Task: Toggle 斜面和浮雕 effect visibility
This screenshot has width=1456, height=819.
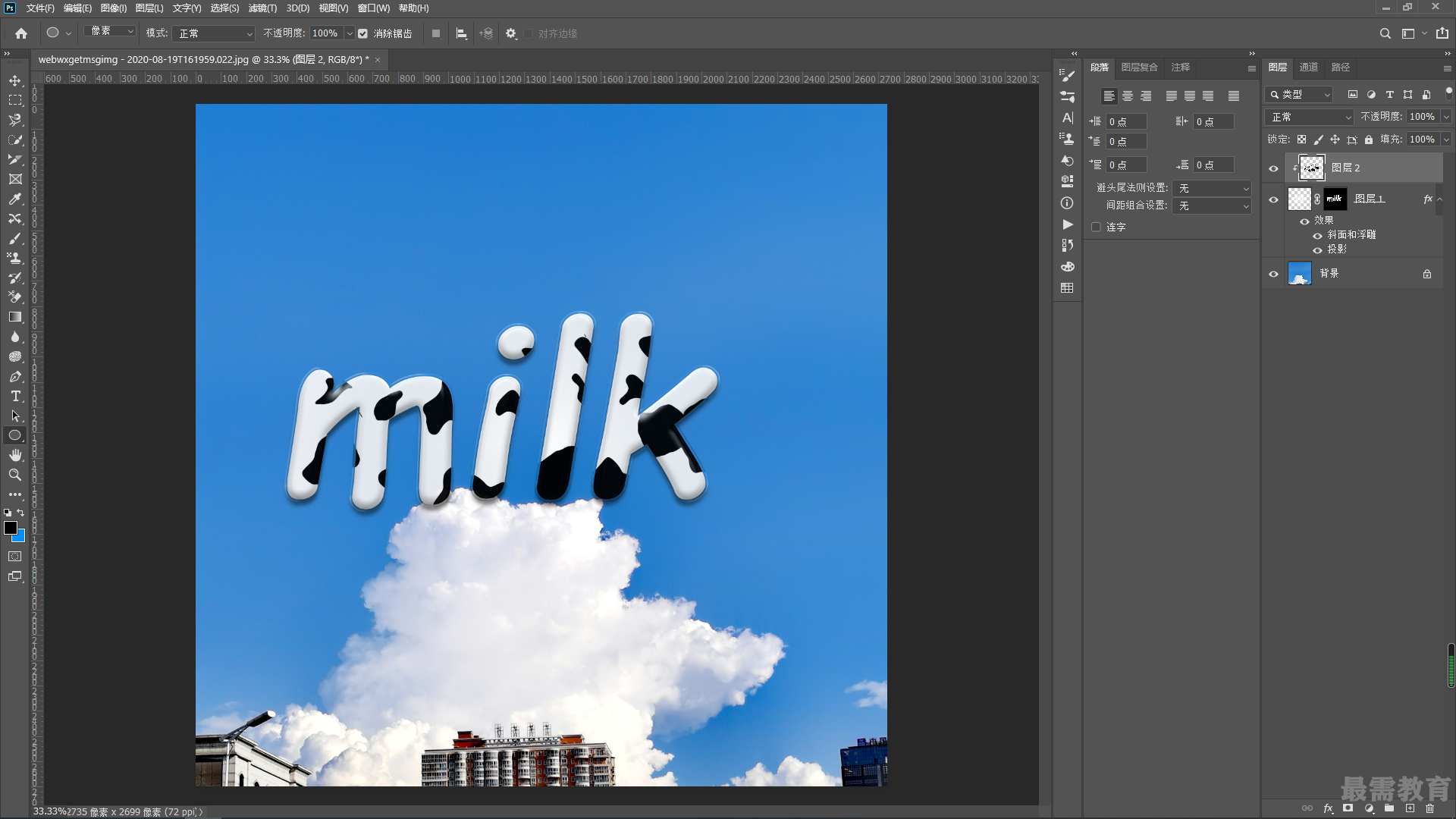Action: click(x=1317, y=236)
